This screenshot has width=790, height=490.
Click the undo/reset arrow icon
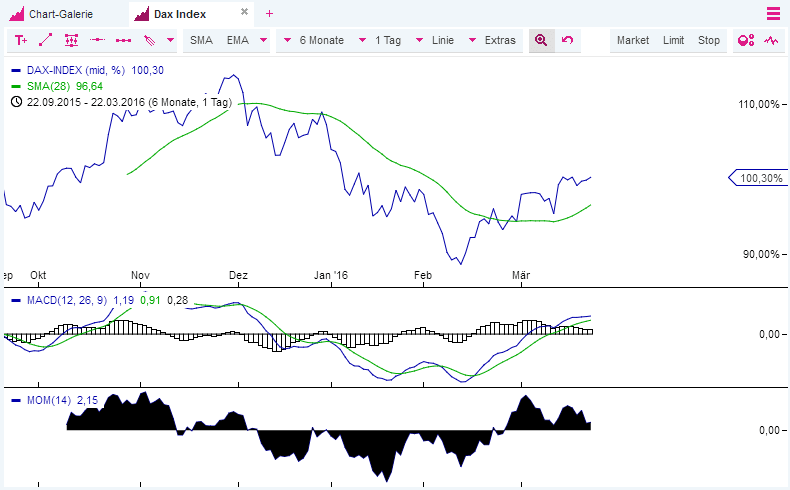tap(568, 40)
